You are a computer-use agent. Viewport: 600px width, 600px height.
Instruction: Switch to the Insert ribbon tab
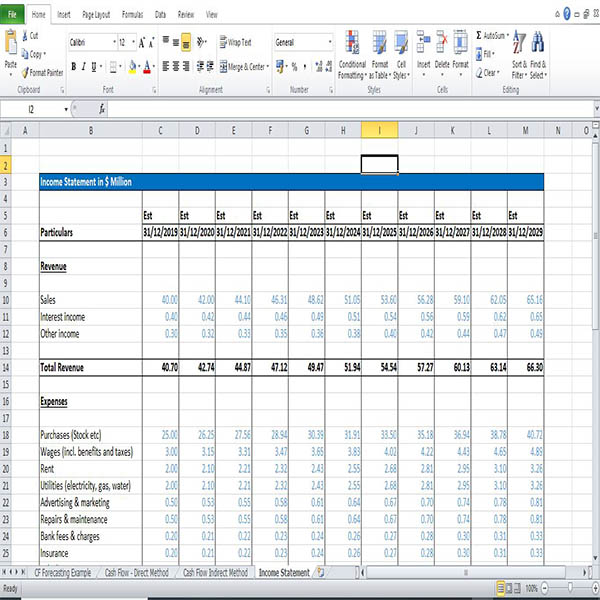64,15
